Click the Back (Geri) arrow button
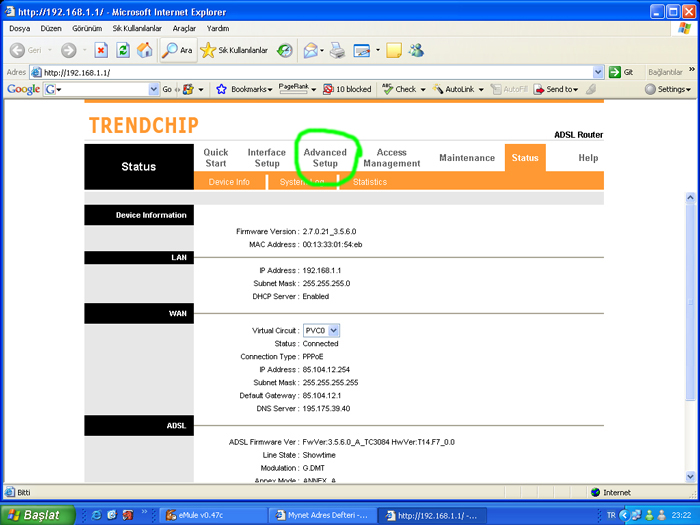700x525 pixels. click(25, 50)
